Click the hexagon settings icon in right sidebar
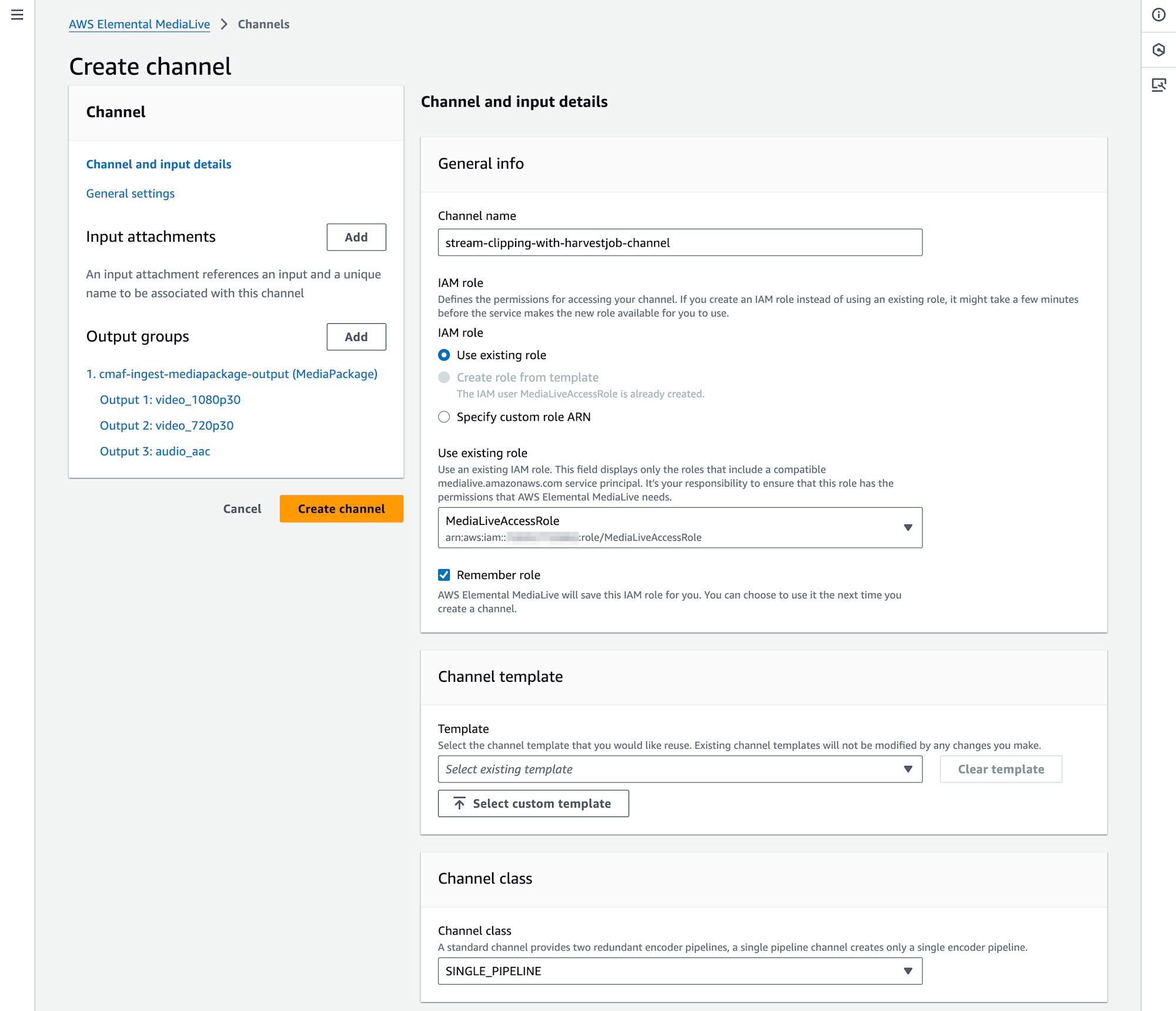 tap(1158, 50)
